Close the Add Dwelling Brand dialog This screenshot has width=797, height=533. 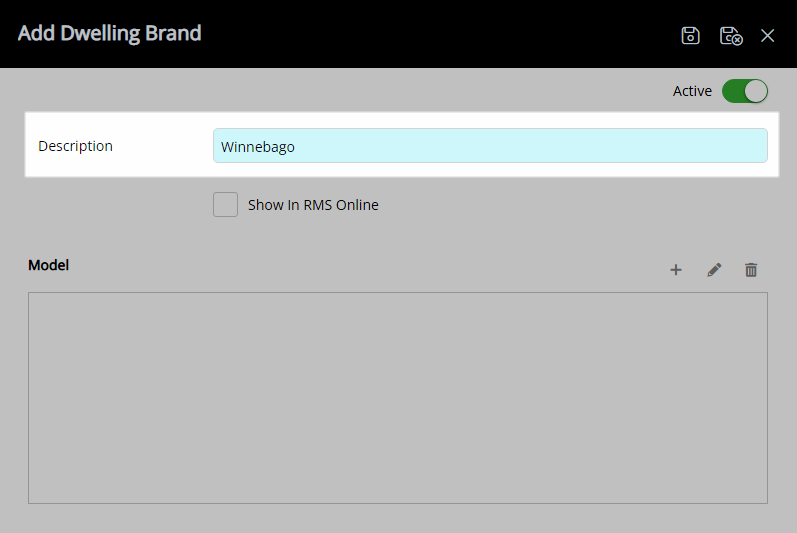pyautogui.click(x=768, y=35)
